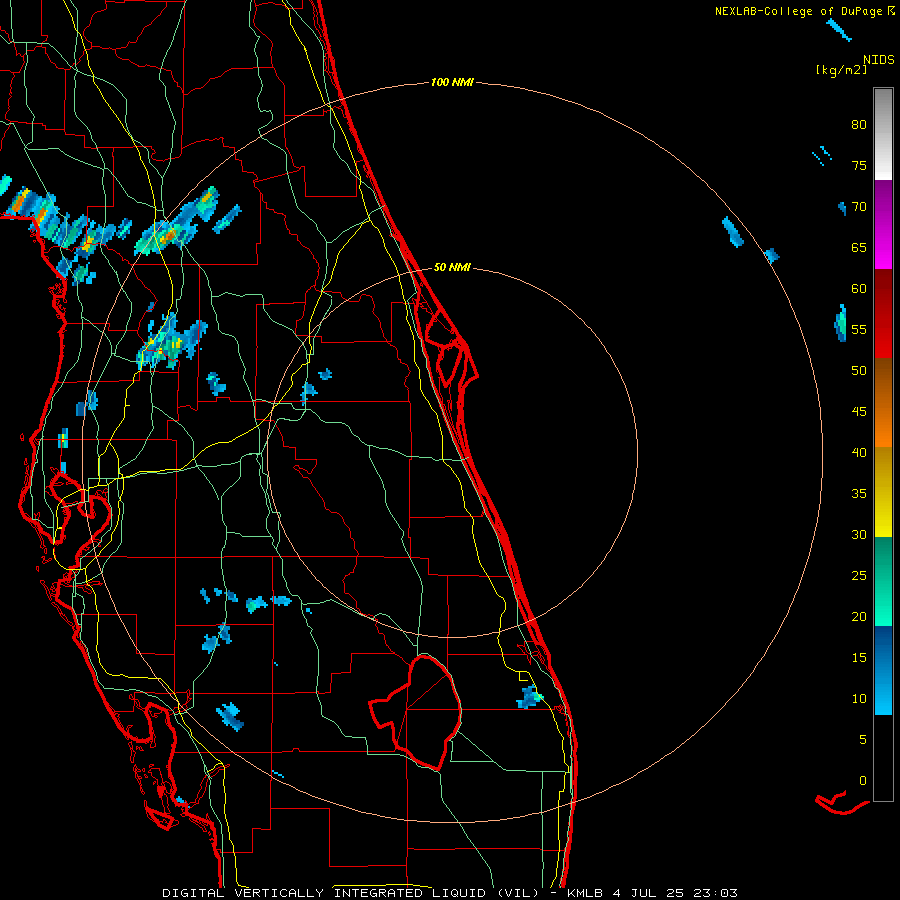Screen dimensions: 900x900
Task: Click the 30 value on the color scale
Action: click(x=859, y=535)
